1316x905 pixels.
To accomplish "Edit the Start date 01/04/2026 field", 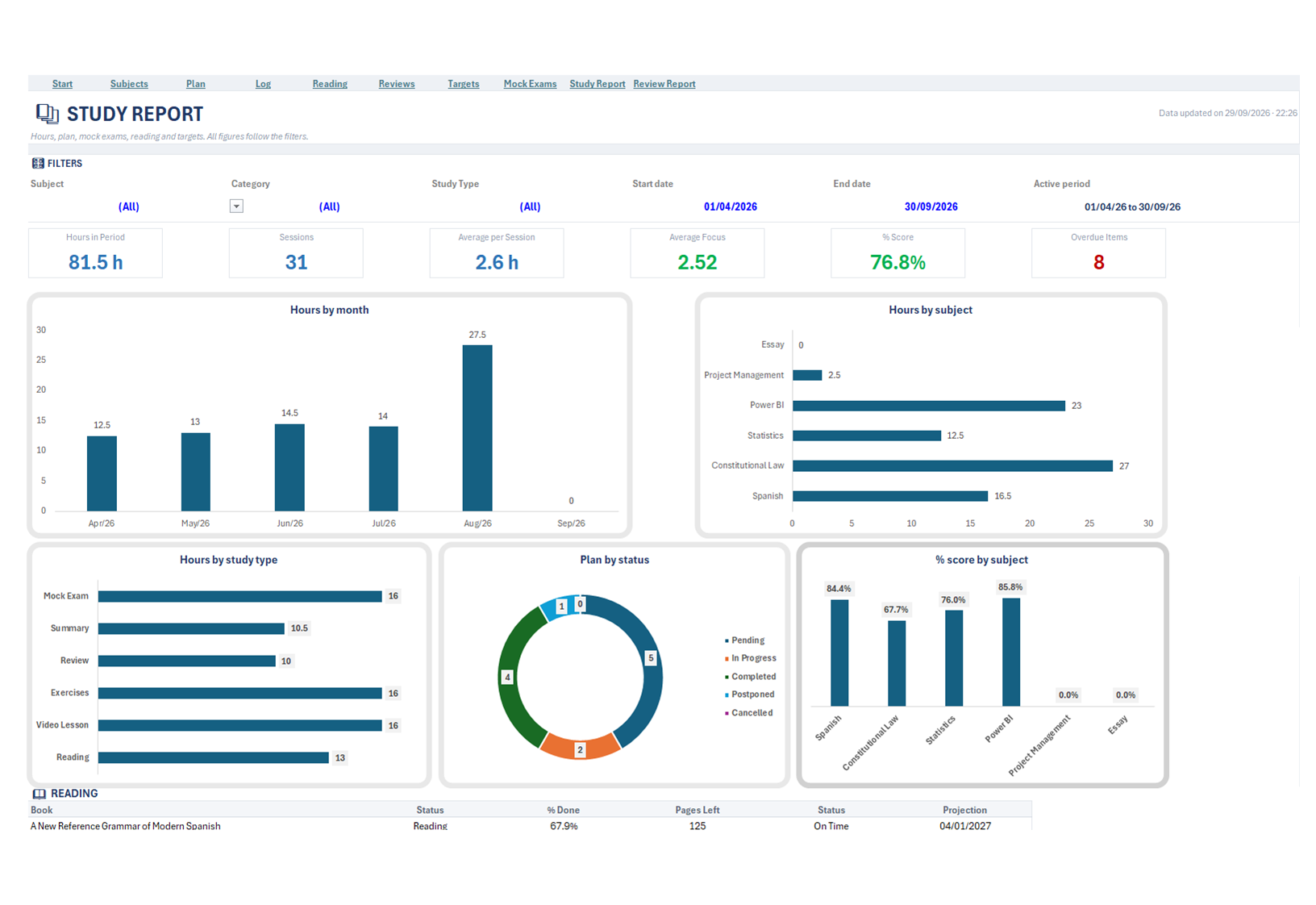I will pyautogui.click(x=731, y=206).
